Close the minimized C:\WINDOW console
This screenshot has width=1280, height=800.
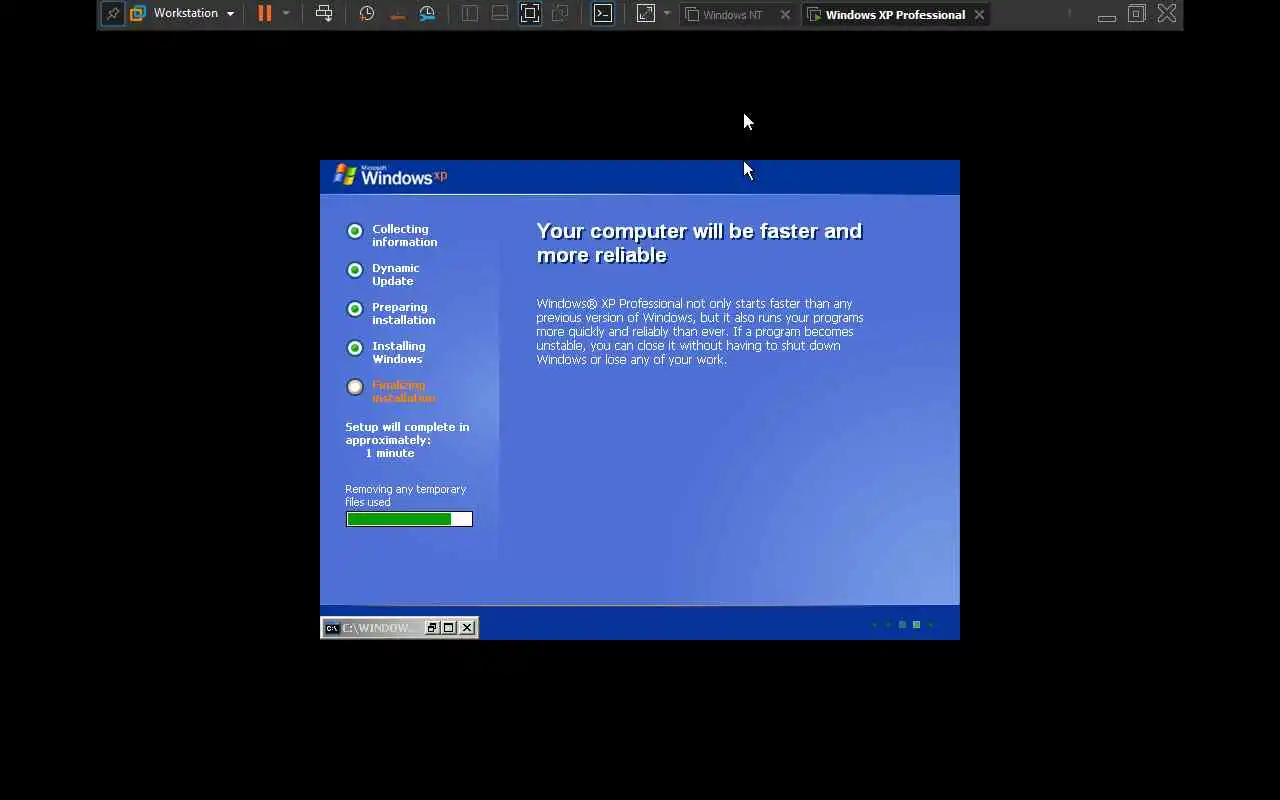[467, 628]
